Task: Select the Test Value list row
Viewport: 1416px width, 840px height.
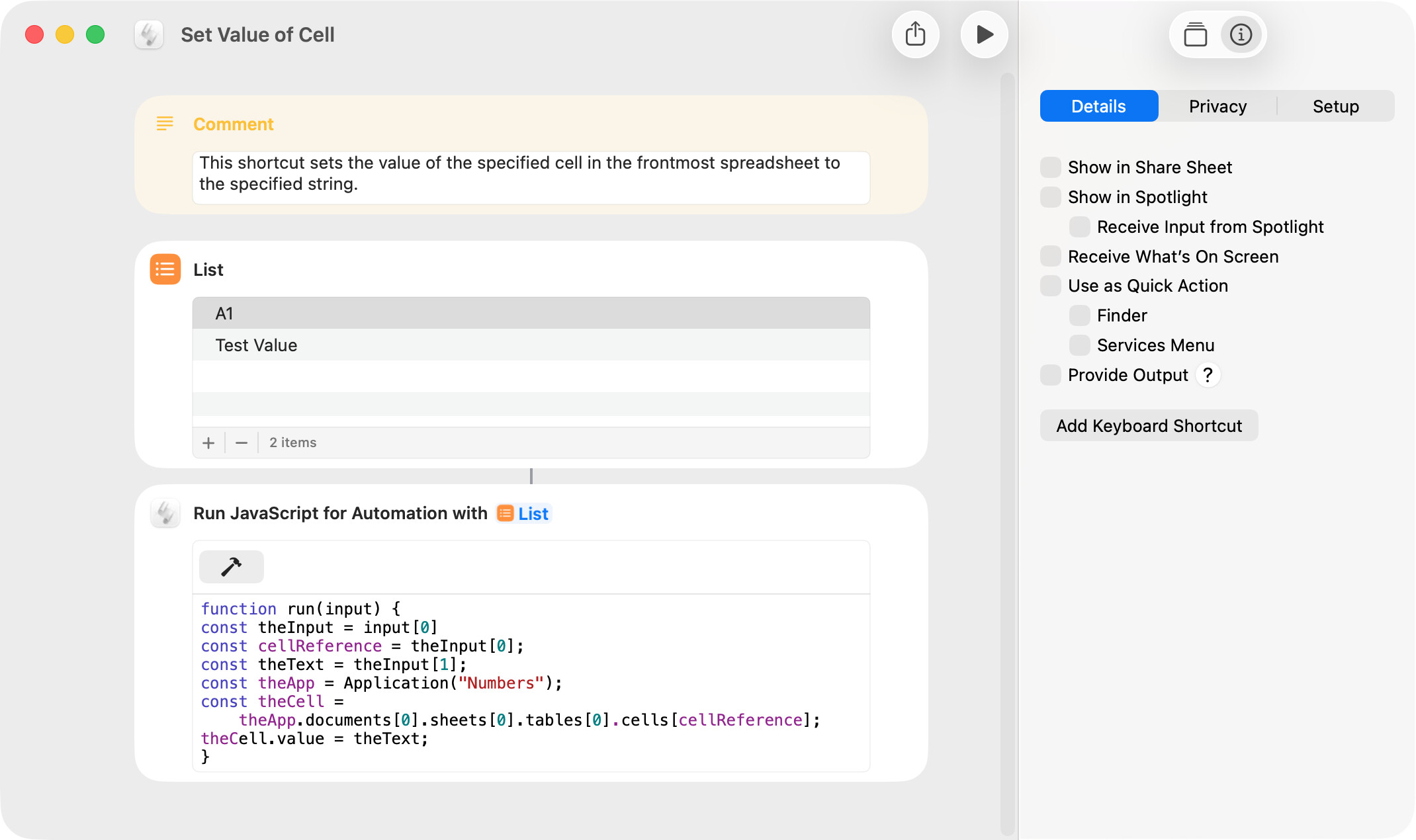Action: 531,345
